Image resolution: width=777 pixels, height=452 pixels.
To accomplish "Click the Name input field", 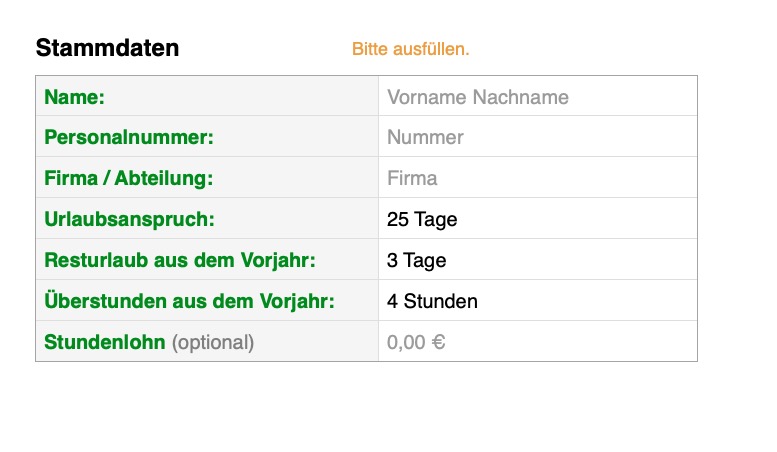I will tap(537, 97).
